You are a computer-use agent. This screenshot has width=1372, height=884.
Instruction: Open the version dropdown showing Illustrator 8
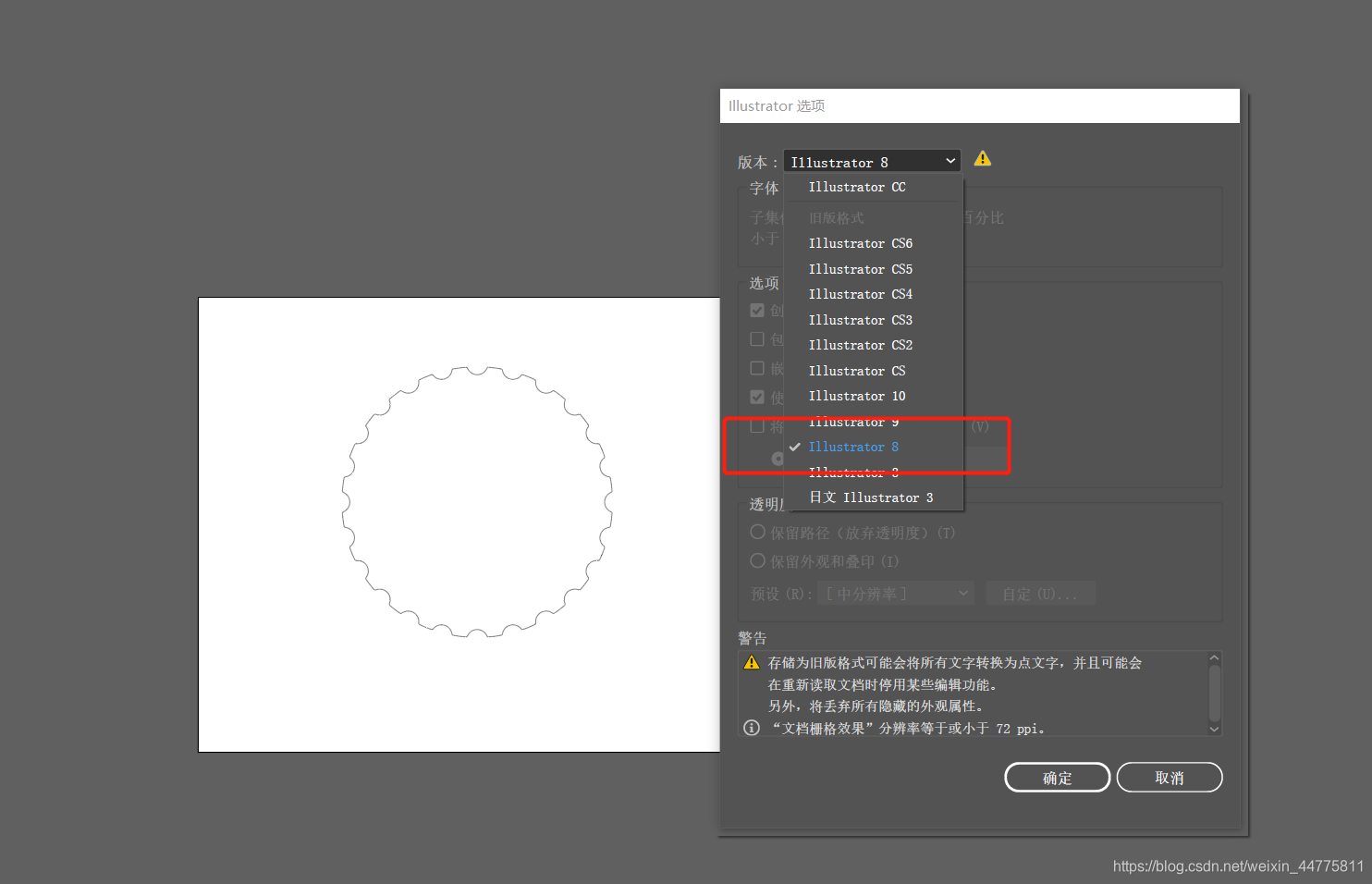pyautogui.click(x=872, y=161)
